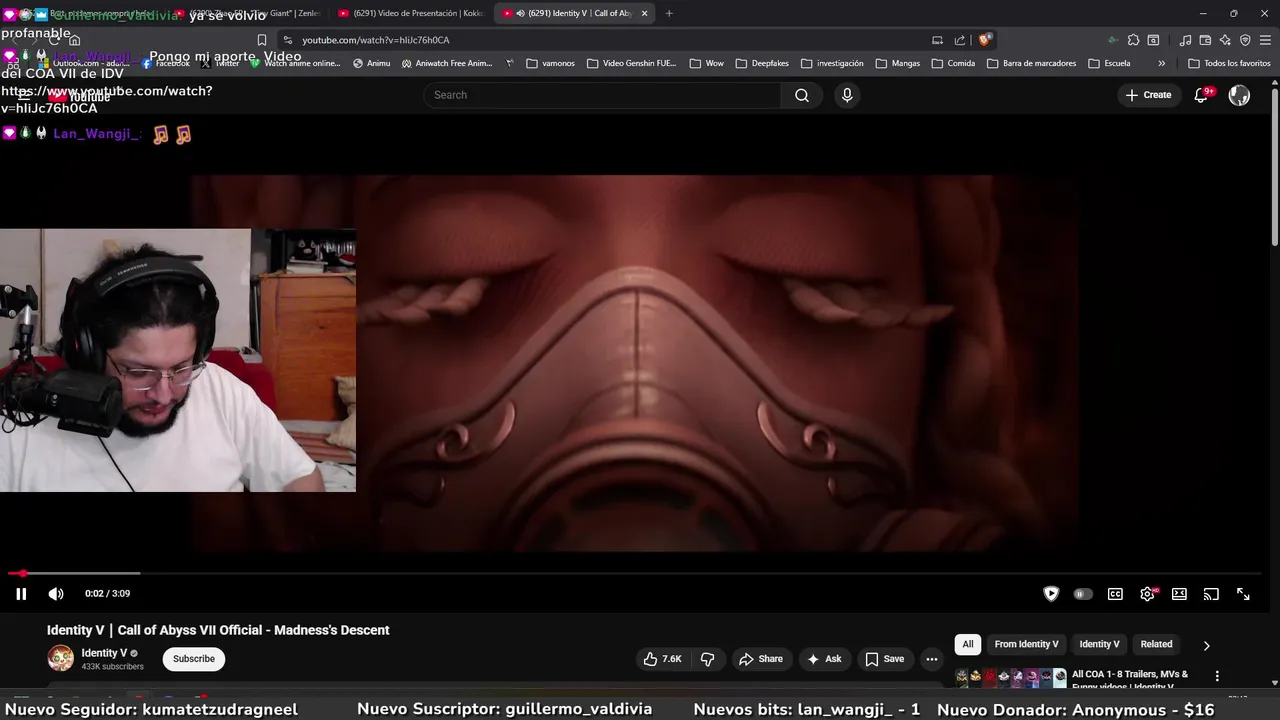1280x720 pixels.
Task: Open the investigación bookmarks folder
Action: (832, 63)
